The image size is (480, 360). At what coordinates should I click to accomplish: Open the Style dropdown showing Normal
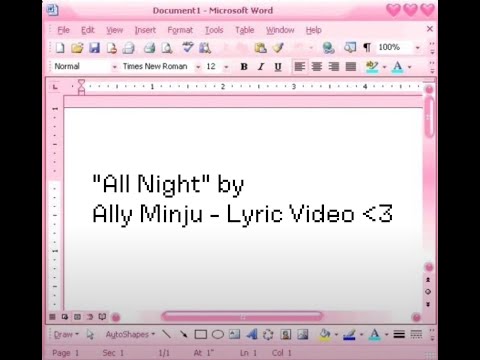114,67
